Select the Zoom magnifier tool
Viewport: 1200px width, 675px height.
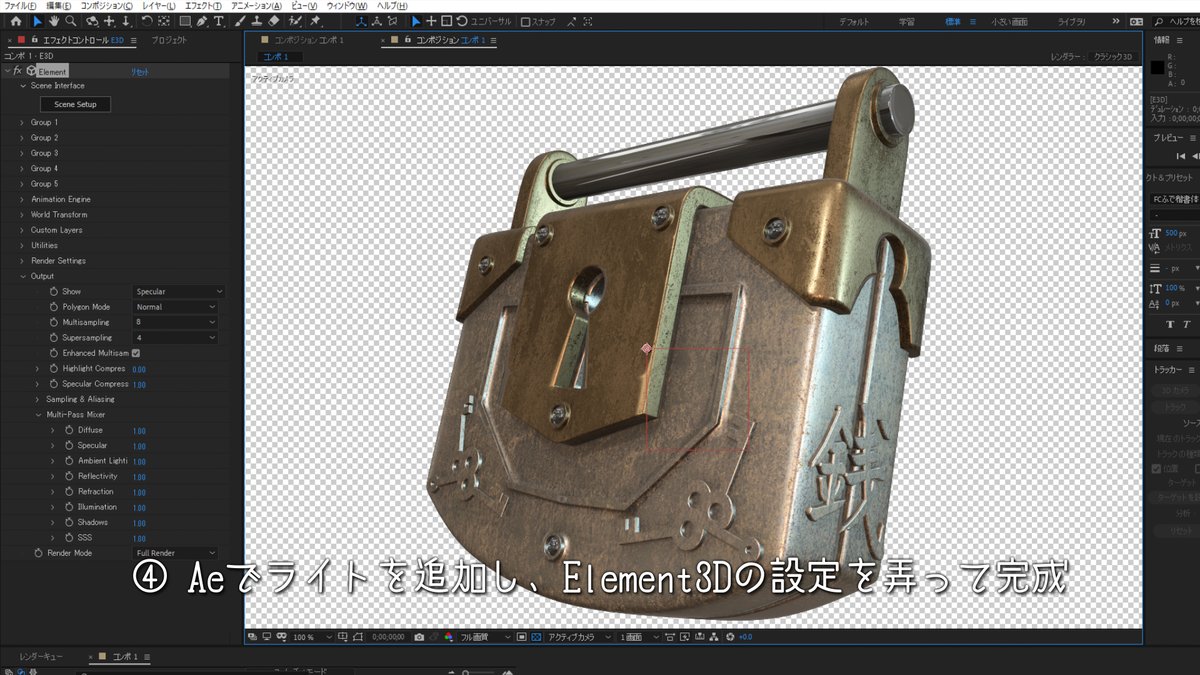(71, 20)
